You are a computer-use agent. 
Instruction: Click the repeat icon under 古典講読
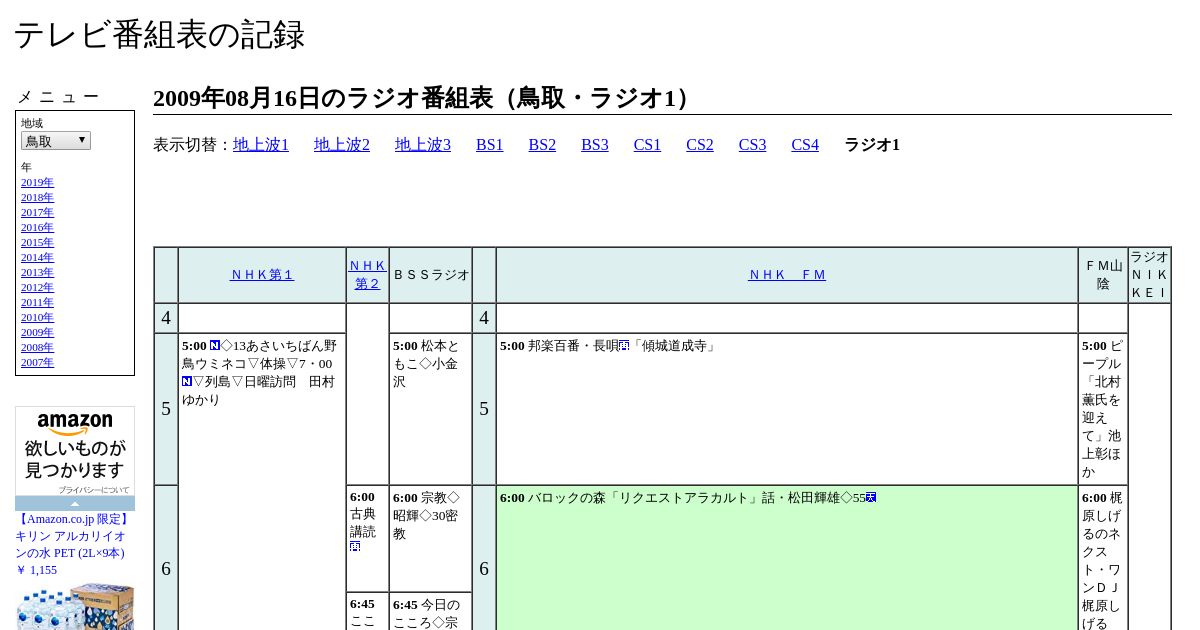[x=355, y=547]
